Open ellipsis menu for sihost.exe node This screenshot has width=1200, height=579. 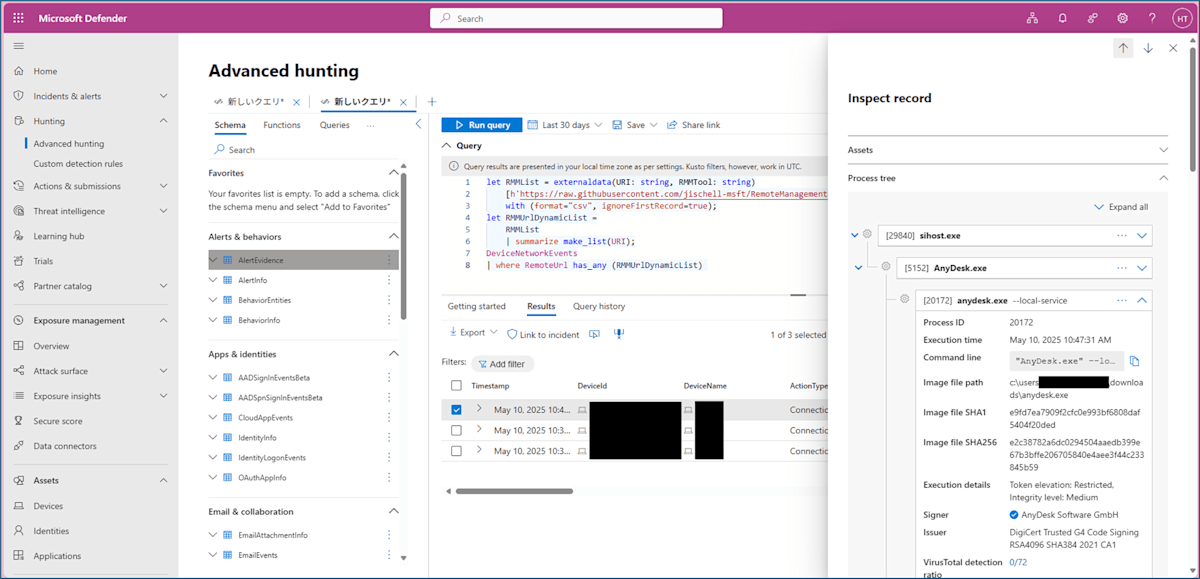point(1122,235)
